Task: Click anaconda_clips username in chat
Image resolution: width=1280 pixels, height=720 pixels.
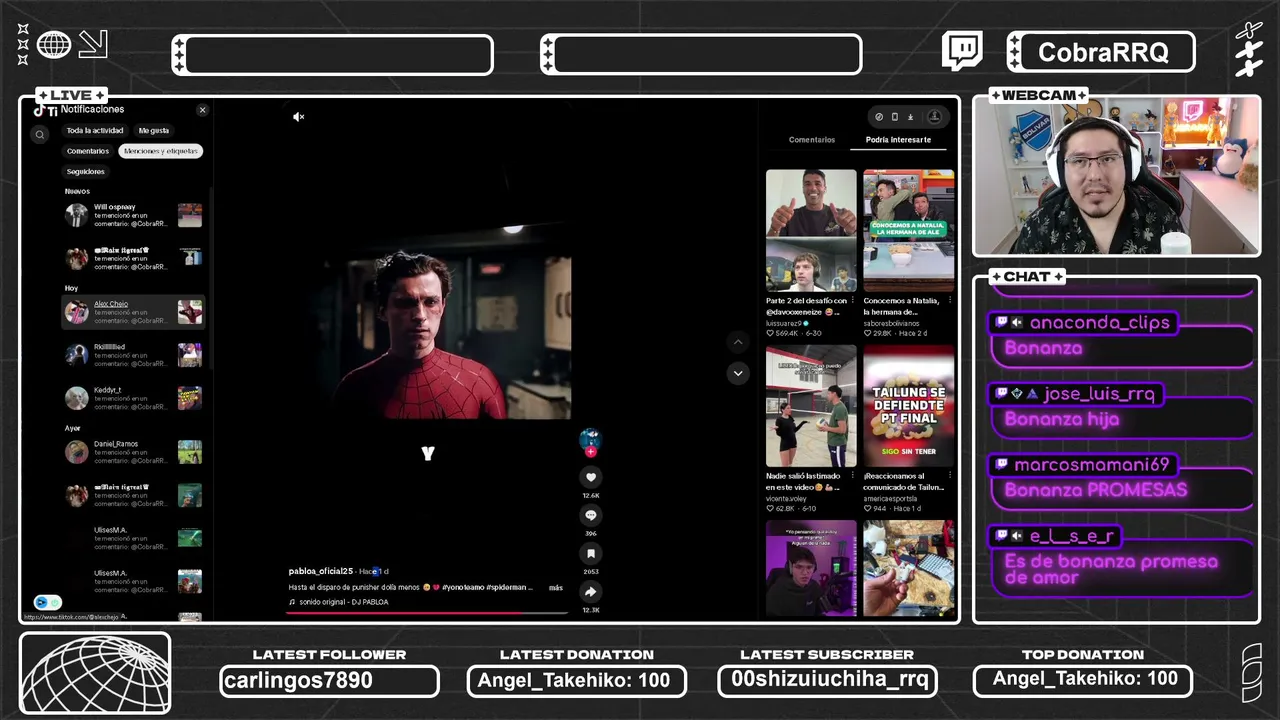Action: (1099, 323)
